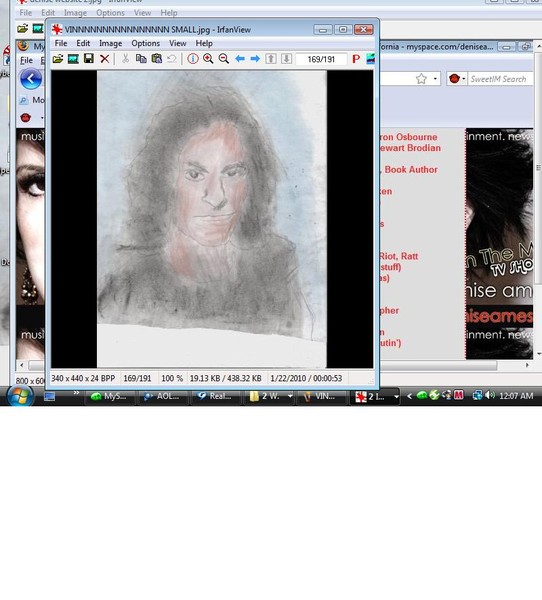
Task: Click 'ewart Brodian' link on MySpace page
Action: point(410,148)
